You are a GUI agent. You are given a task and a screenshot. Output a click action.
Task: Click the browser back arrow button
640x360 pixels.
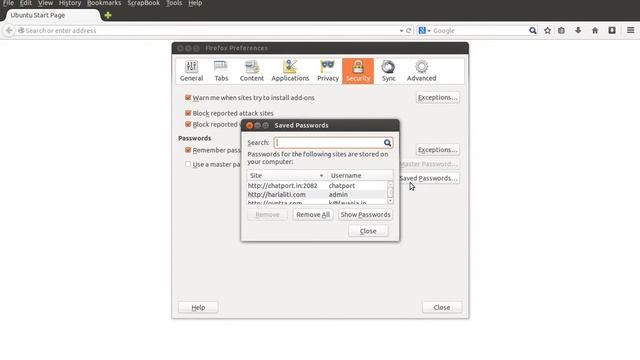9,30
